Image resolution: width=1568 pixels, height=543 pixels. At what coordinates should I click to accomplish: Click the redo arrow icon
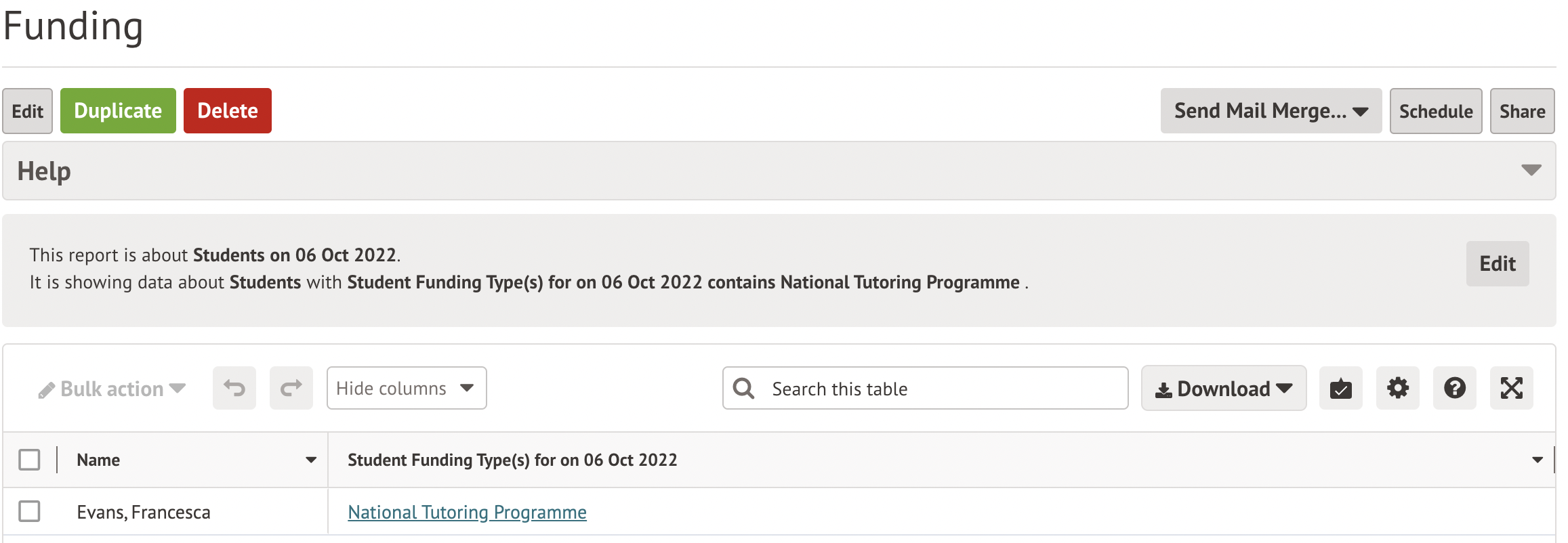(x=291, y=388)
